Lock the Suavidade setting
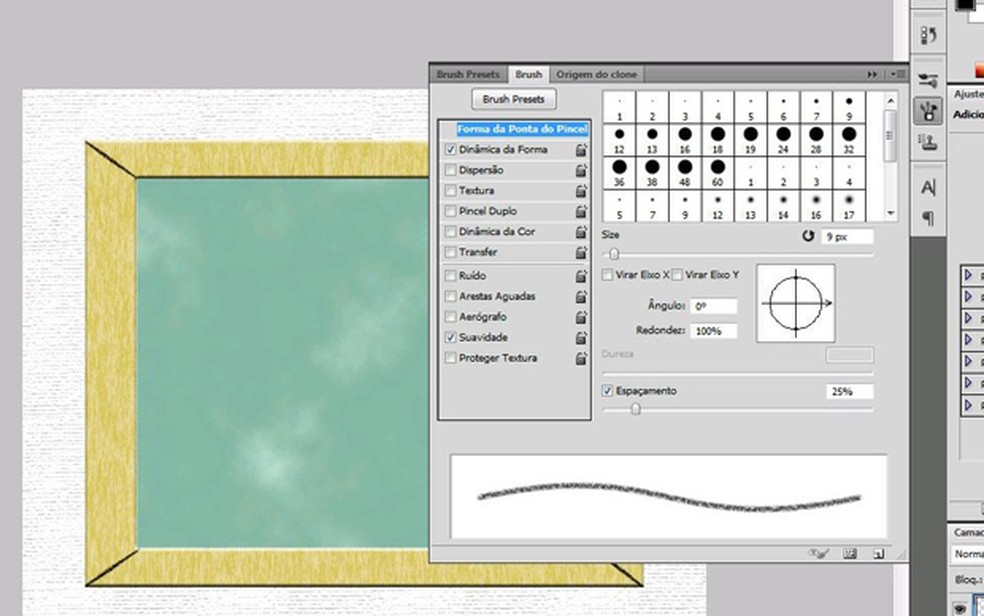The image size is (984, 616). pos(581,338)
